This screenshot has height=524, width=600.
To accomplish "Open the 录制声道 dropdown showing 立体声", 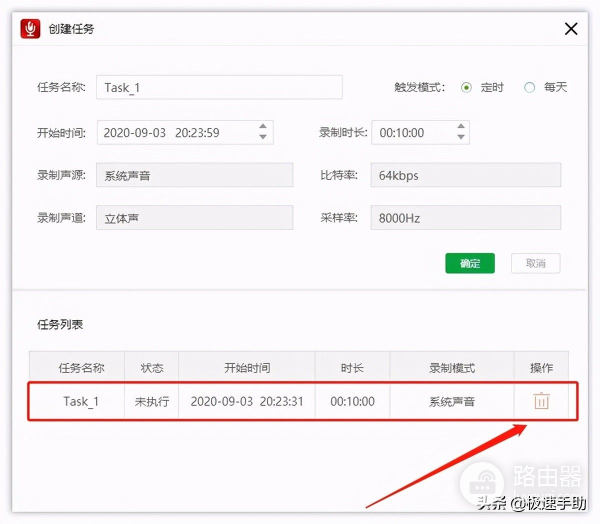I will pos(194,218).
